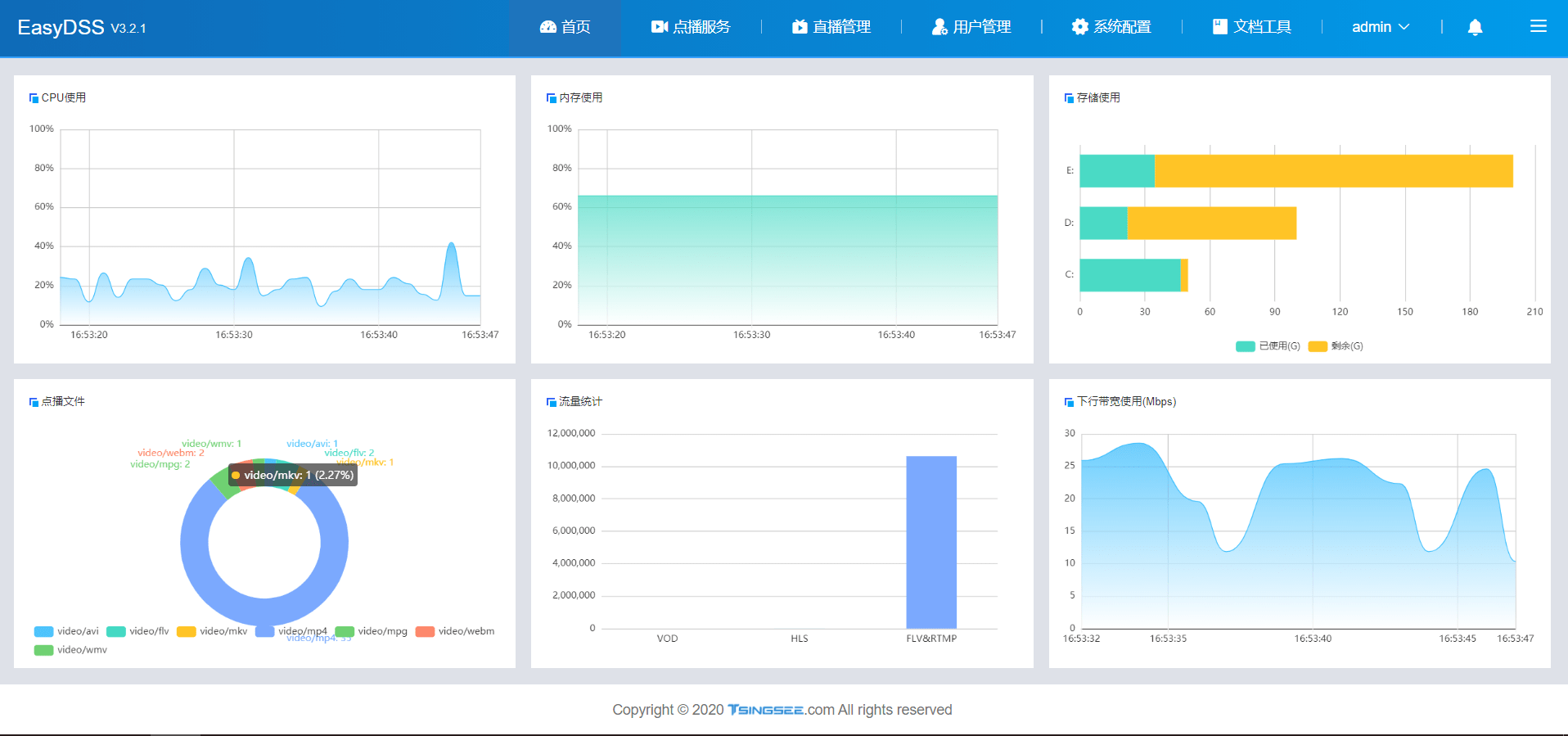Click the dashboard icon beside 首页
This screenshot has height=736, width=1568.
pyautogui.click(x=547, y=27)
